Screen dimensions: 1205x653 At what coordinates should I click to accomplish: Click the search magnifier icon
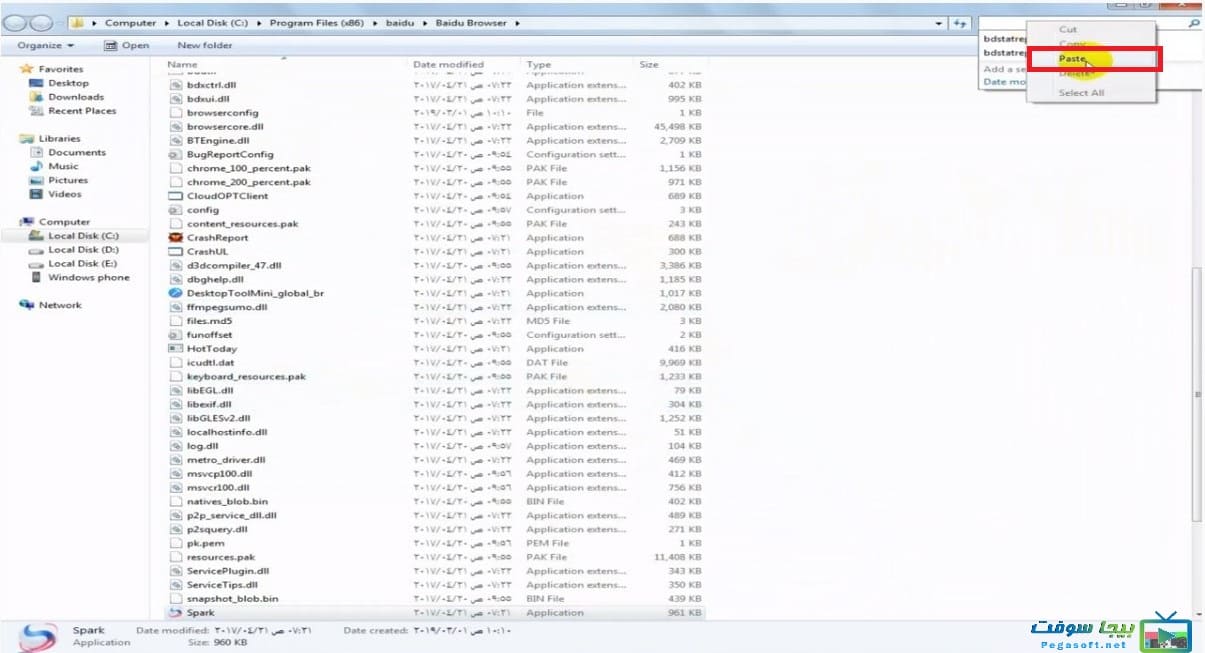pos(1193,22)
